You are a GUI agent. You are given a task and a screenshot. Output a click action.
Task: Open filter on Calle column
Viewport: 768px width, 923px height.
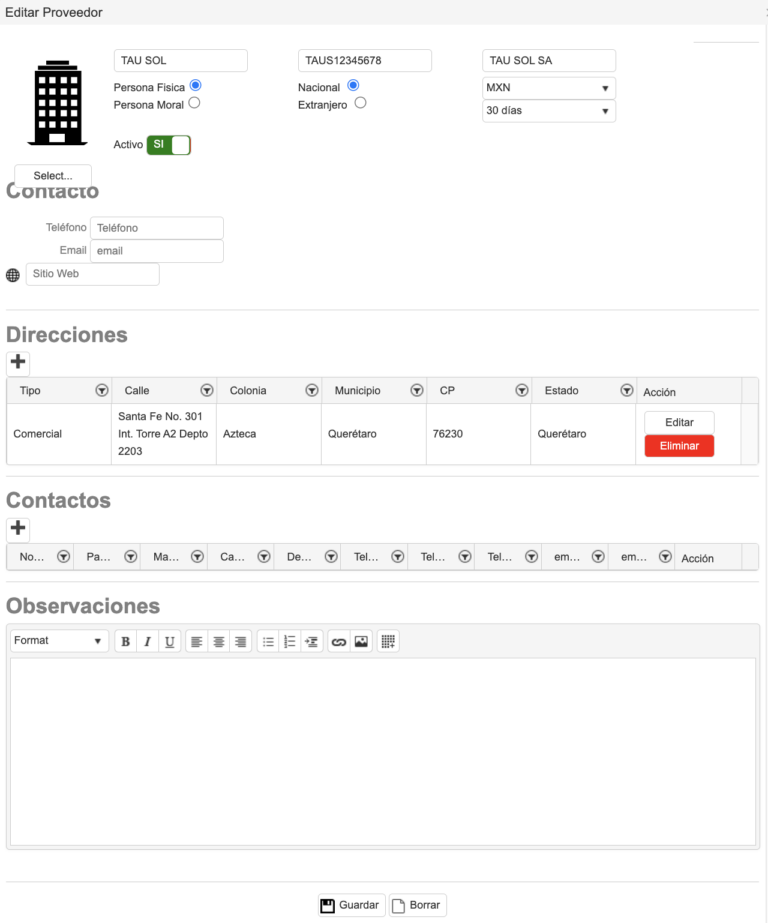coord(207,390)
